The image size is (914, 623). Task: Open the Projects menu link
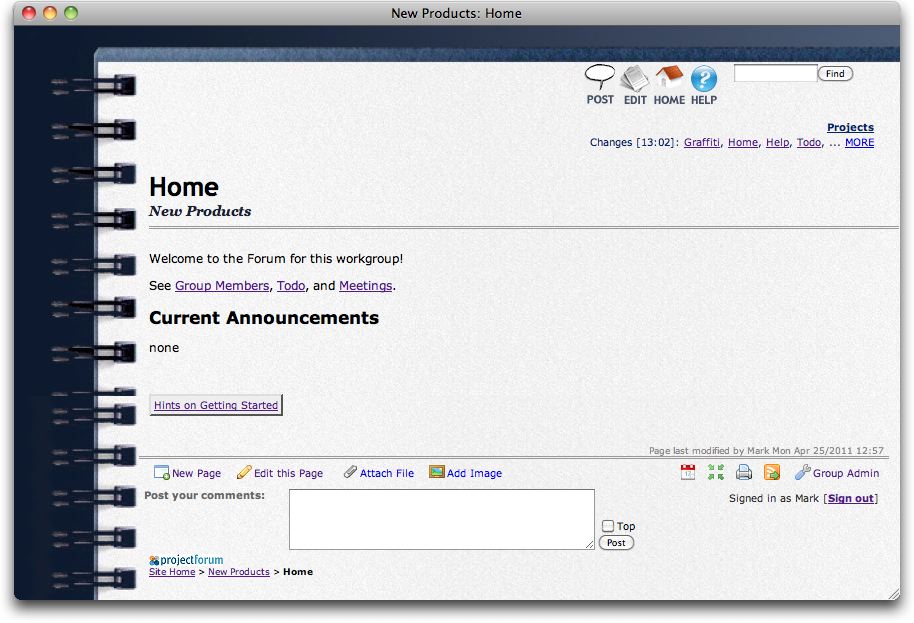(850, 127)
